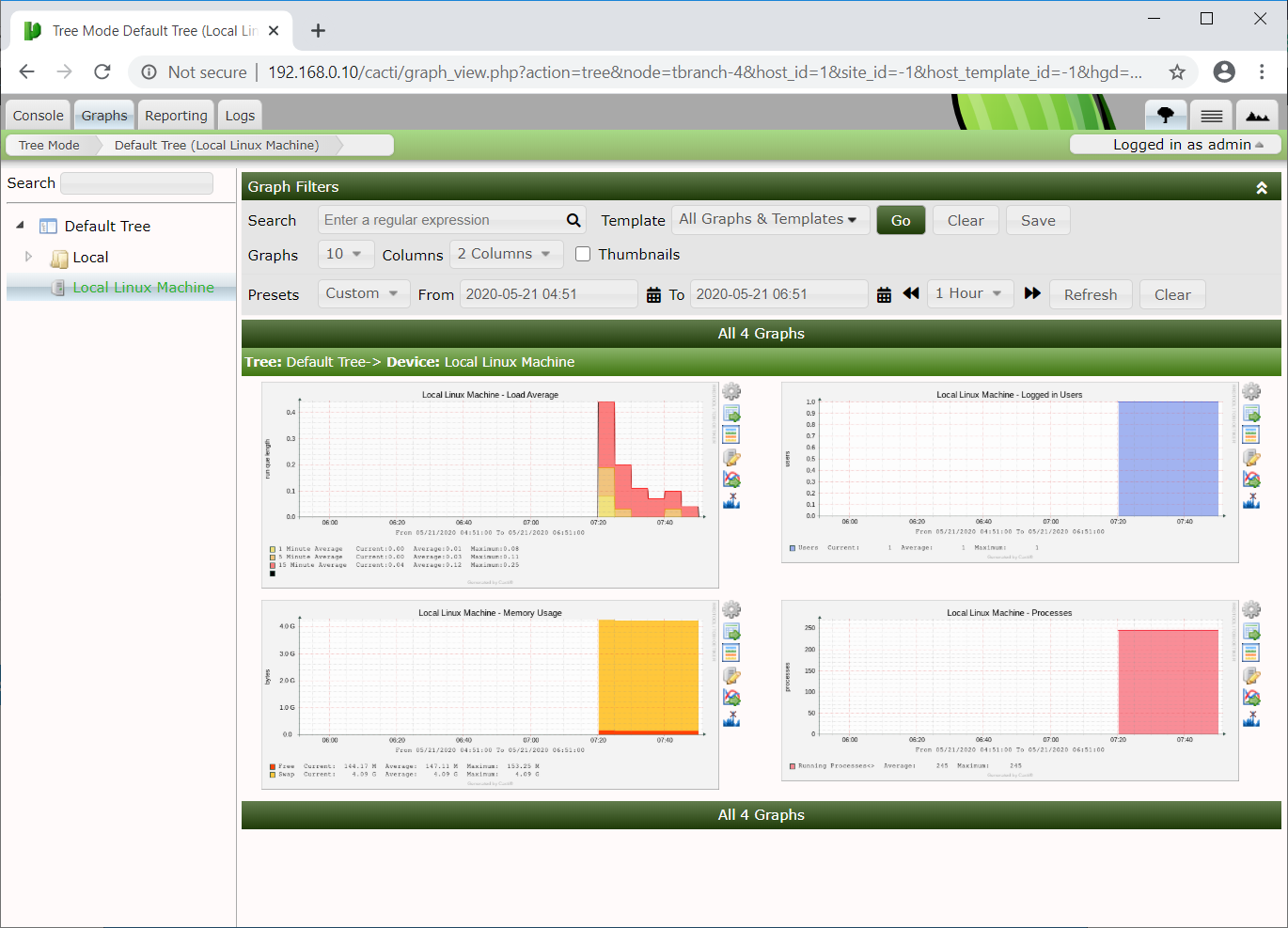The height and width of the screenshot is (928, 1288).
Task: Export Logged in Users graph to CSV
Action: pyautogui.click(x=1251, y=414)
